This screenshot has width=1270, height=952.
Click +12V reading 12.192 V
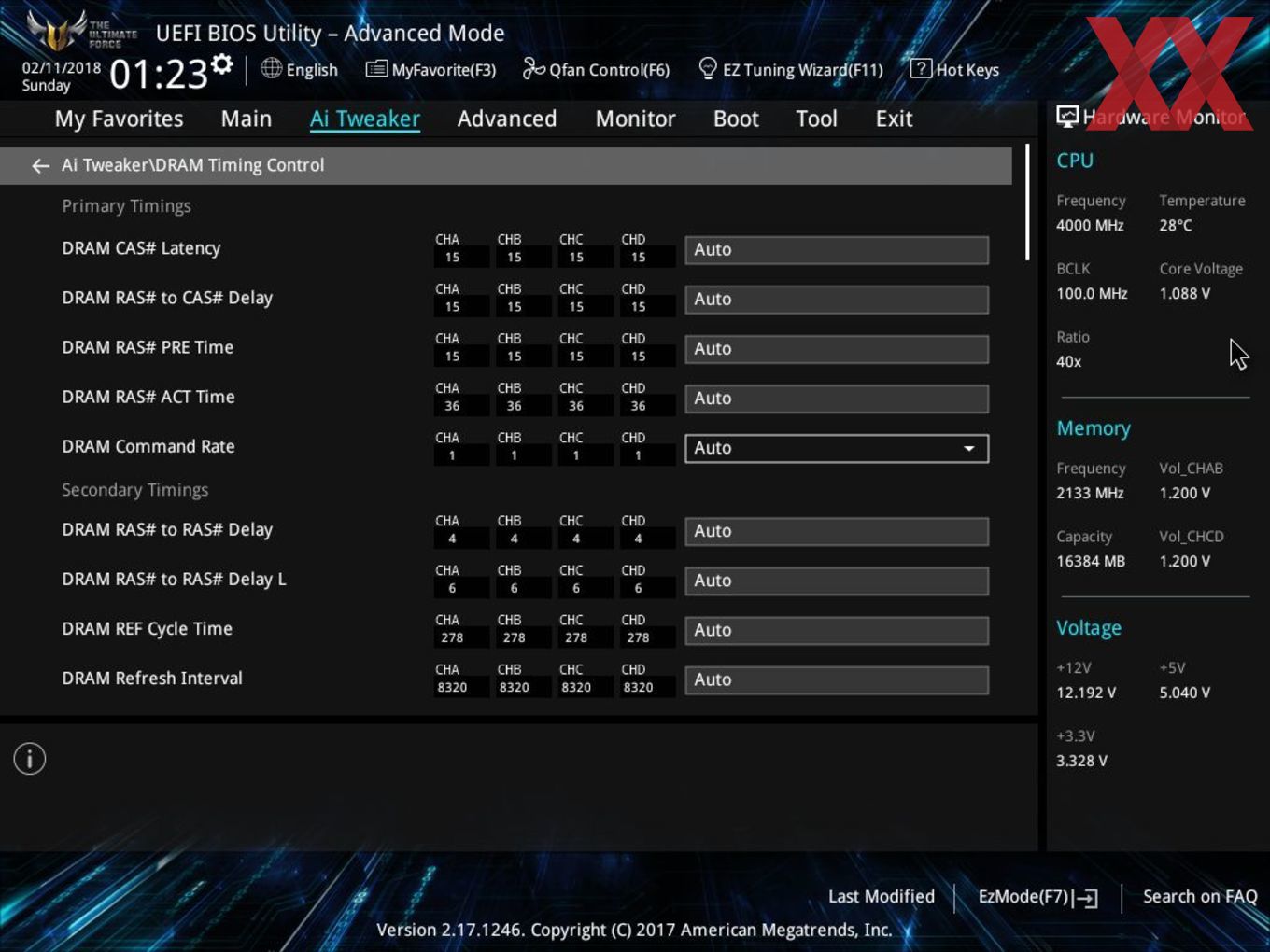[1086, 693]
